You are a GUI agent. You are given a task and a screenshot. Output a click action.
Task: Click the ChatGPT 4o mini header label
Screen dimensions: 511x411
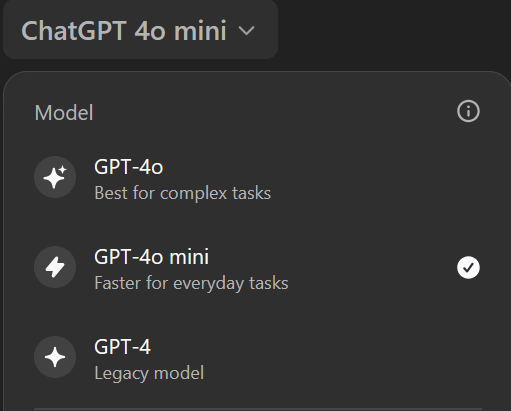pos(124,31)
